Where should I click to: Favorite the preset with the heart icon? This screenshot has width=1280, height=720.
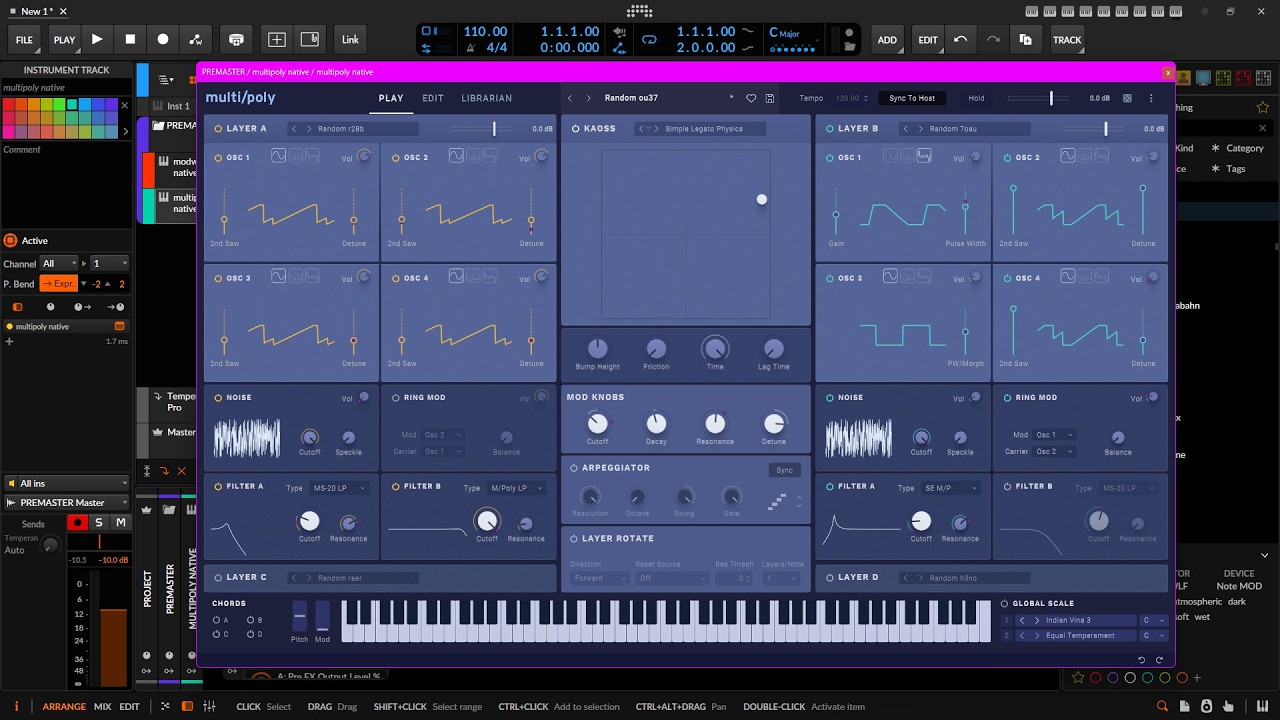click(x=751, y=98)
